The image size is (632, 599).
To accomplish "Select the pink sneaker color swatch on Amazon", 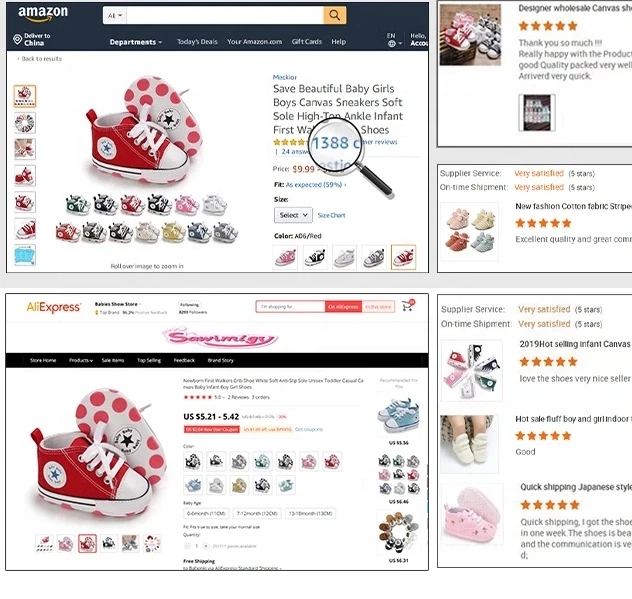I will [285, 257].
